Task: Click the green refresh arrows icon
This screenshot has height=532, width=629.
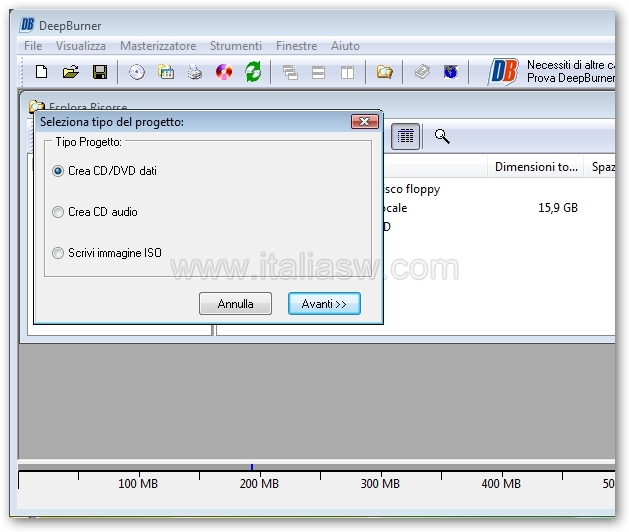Action: click(x=253, y=72)
